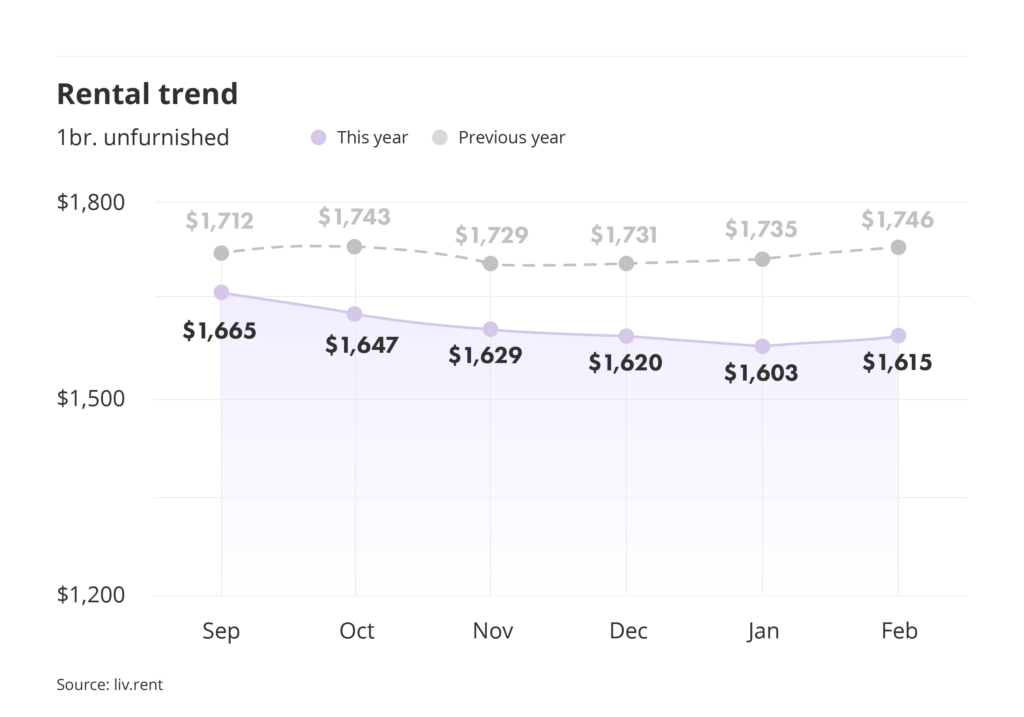1024x717 pixels.
Task: Select this year's Sep data point
Action: (x=221, y=292)
